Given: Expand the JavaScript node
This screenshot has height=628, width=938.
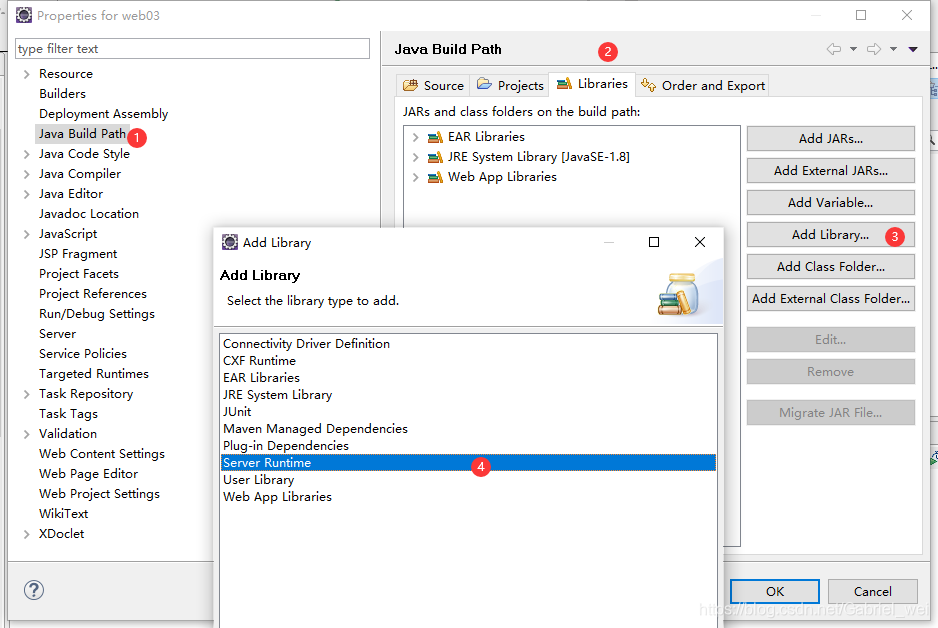Looking at the screenshot, I should pos(26,234).
